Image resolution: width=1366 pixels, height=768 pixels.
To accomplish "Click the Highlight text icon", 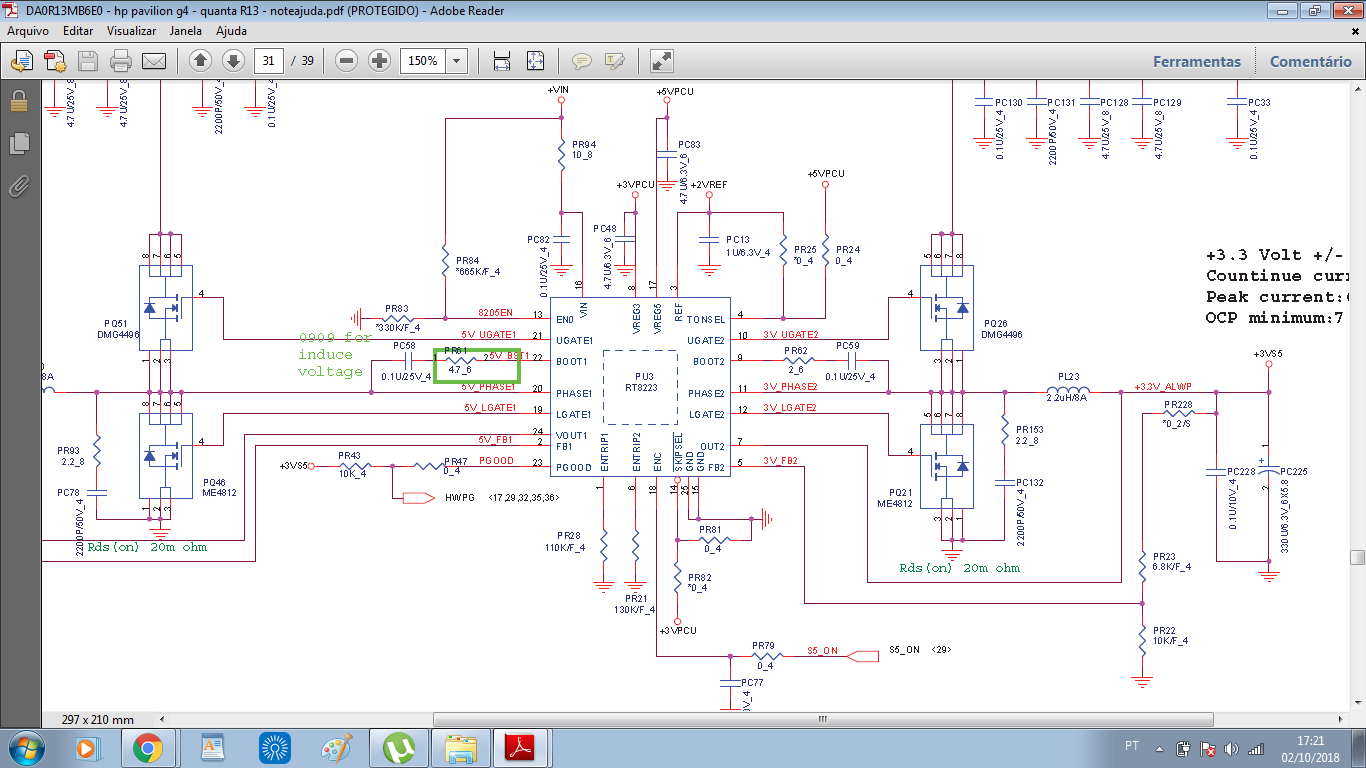I will click(614, 61).
